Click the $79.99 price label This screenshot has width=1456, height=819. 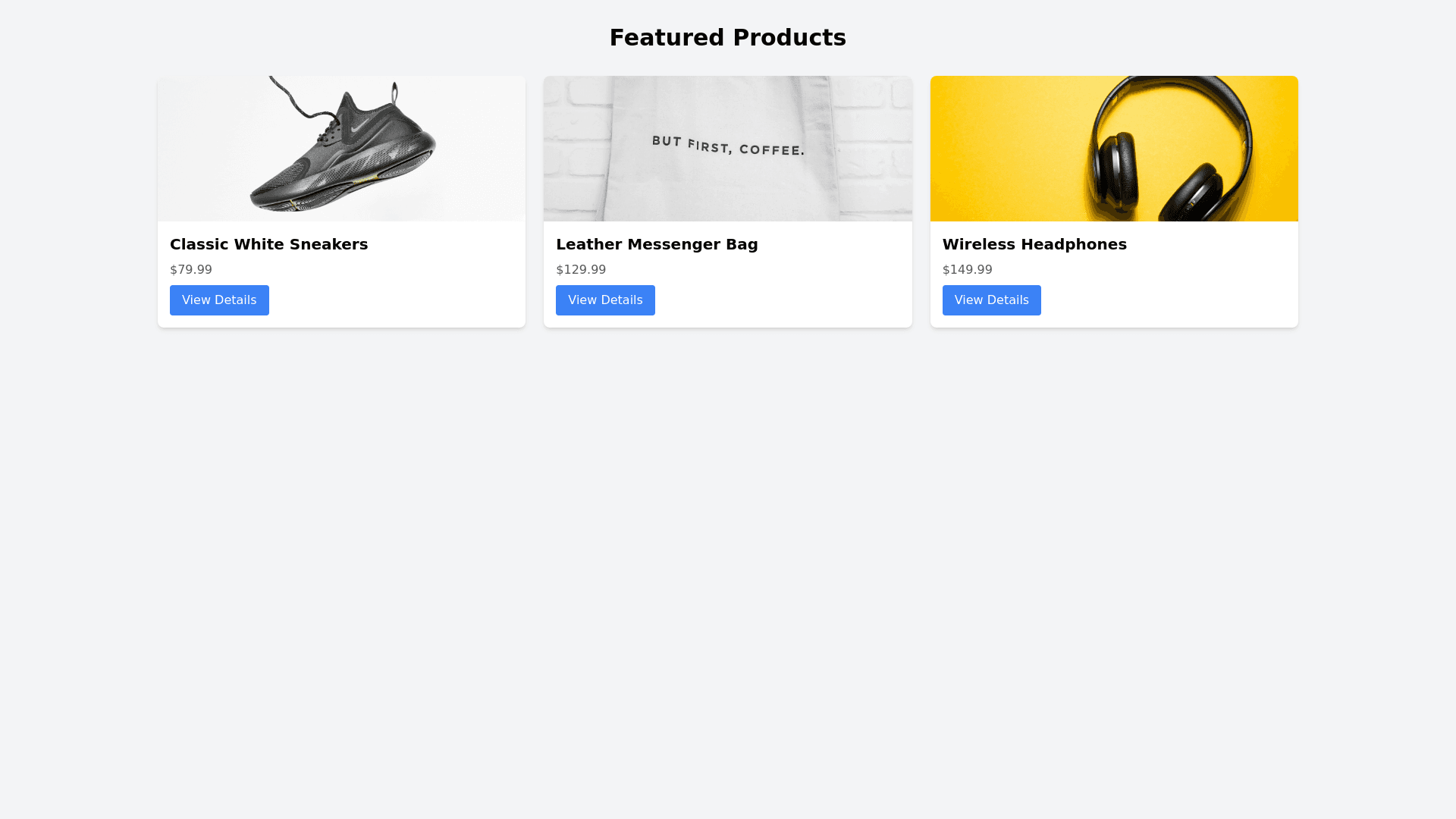[191, 270]
